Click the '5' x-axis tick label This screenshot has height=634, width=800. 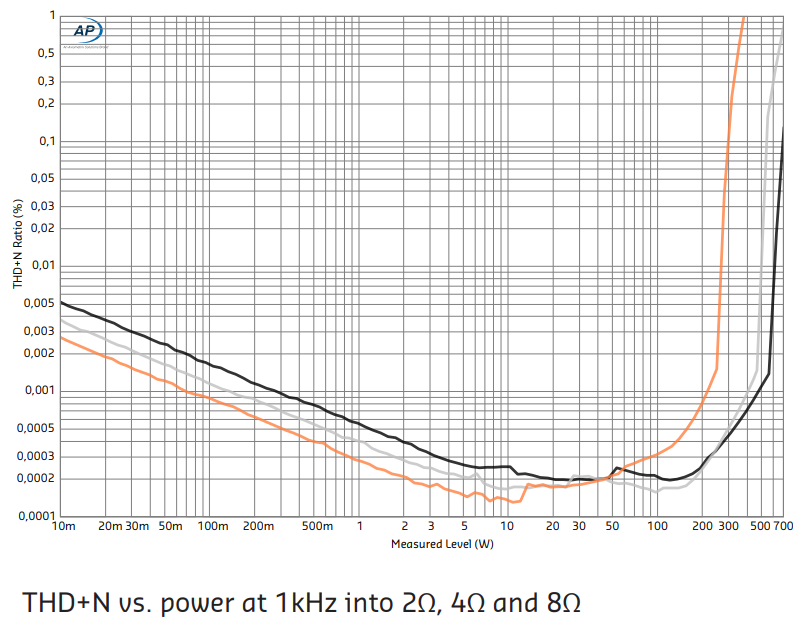point(464,526)
